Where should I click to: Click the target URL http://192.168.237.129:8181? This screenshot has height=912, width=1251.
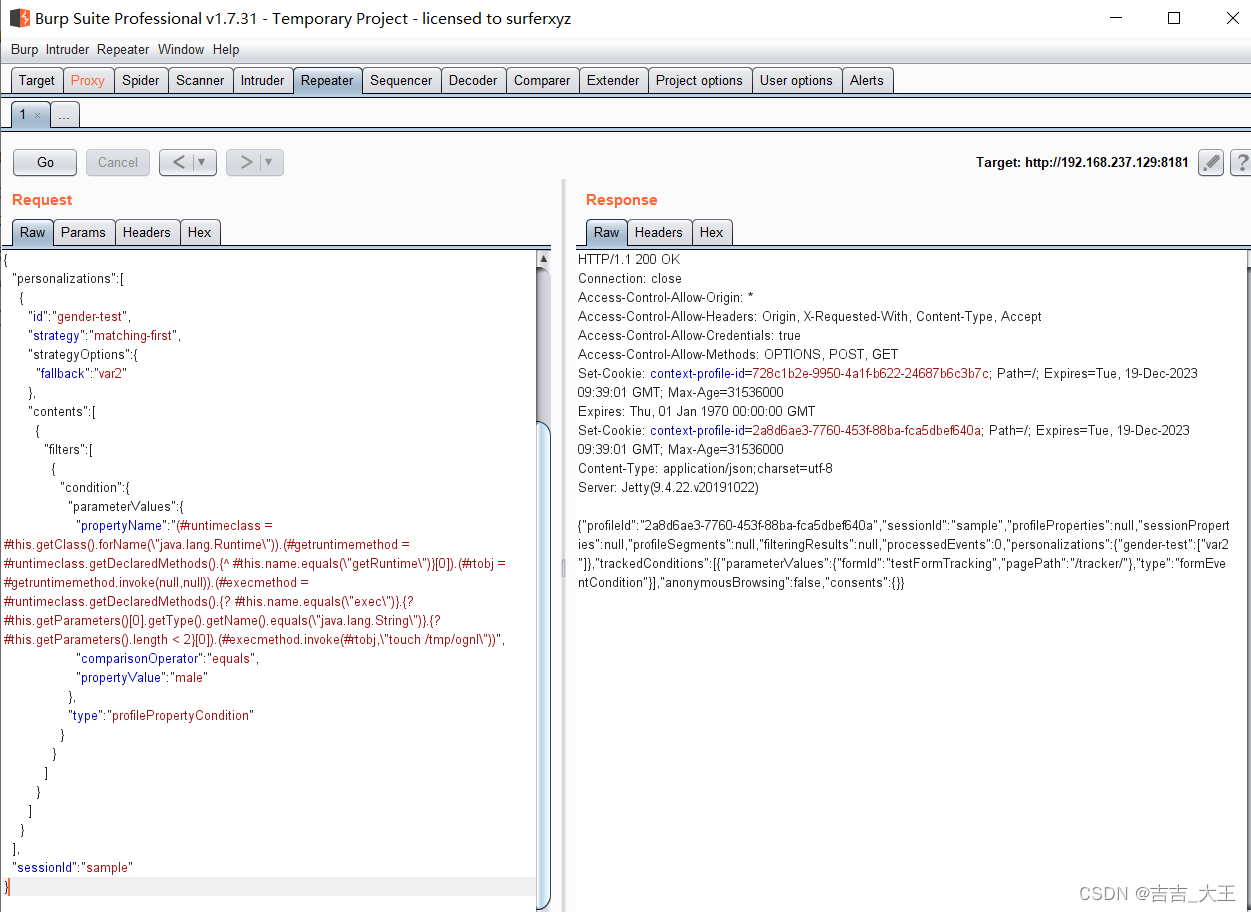[x=1107, y=162]
